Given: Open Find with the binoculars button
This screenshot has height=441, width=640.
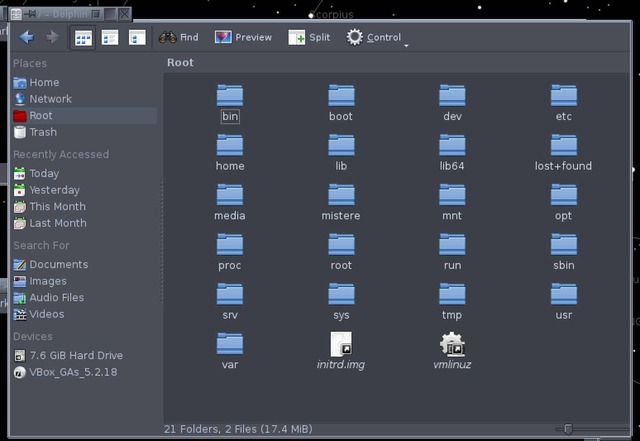Looking at the screenshot, I should pos(179,38).
